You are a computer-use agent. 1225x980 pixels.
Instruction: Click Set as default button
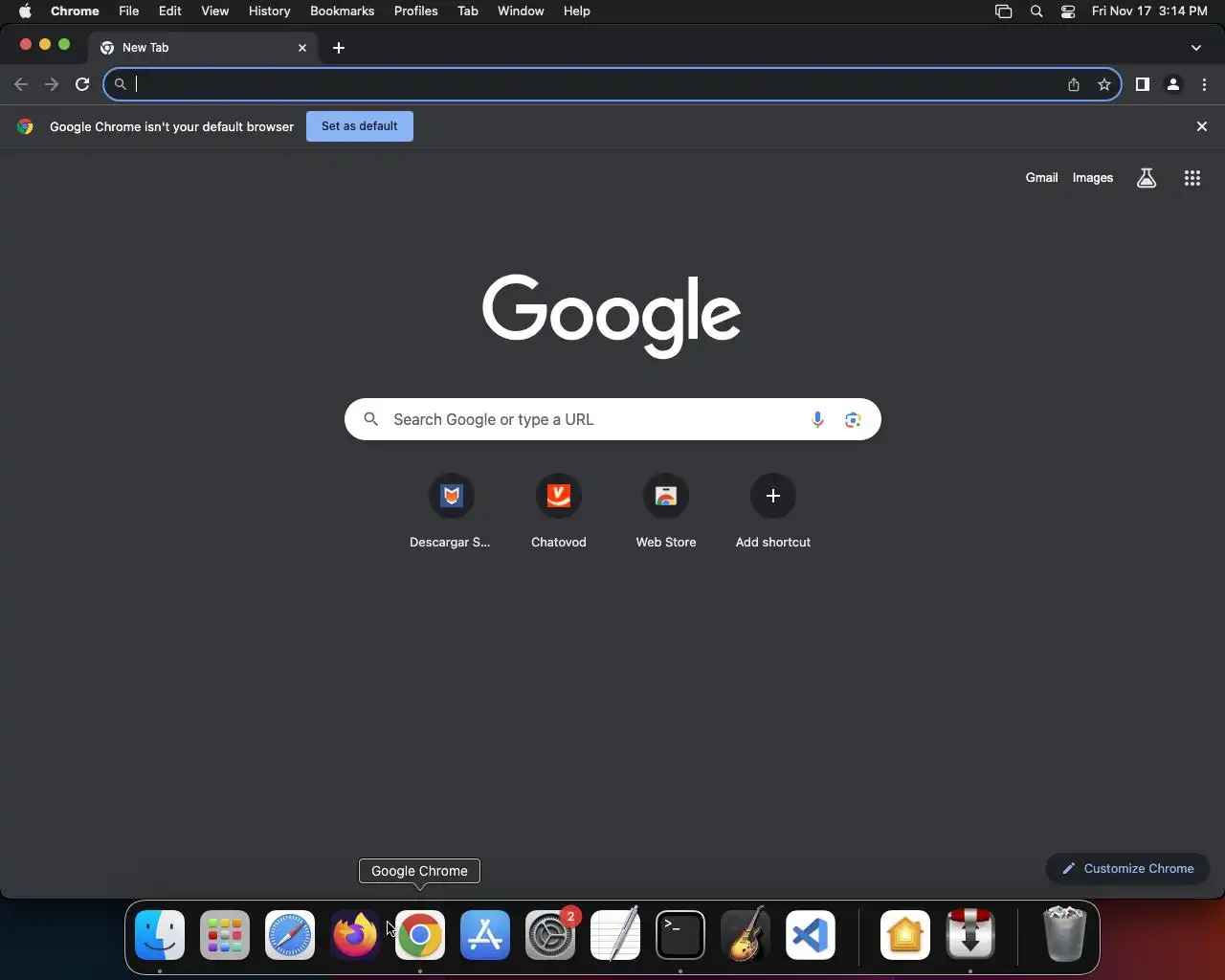pos(360,126)
